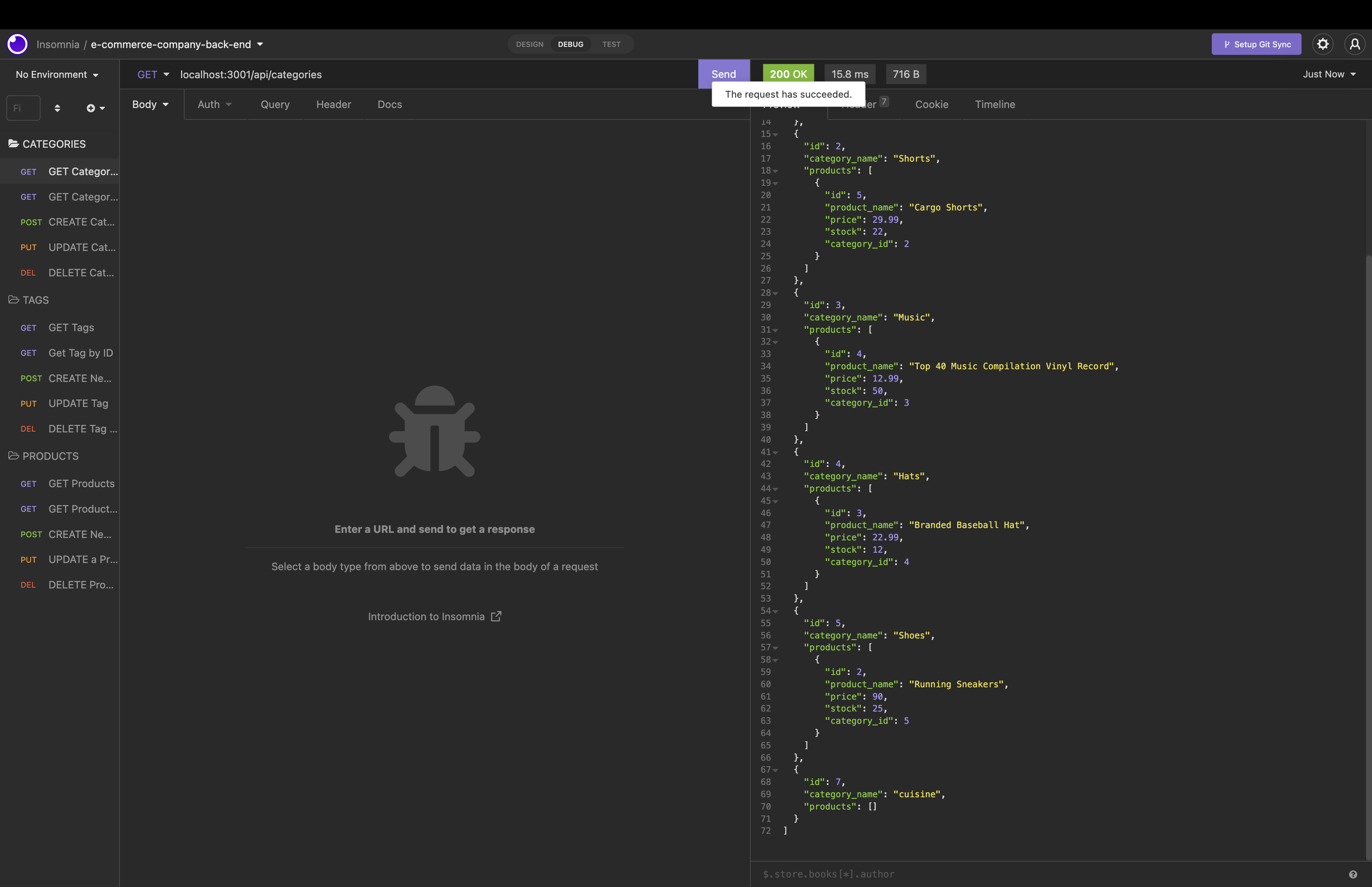Collapse the CATEGORIES folder
The image size is (1372, 887).
pyautogui.click(x=48, y=144)
